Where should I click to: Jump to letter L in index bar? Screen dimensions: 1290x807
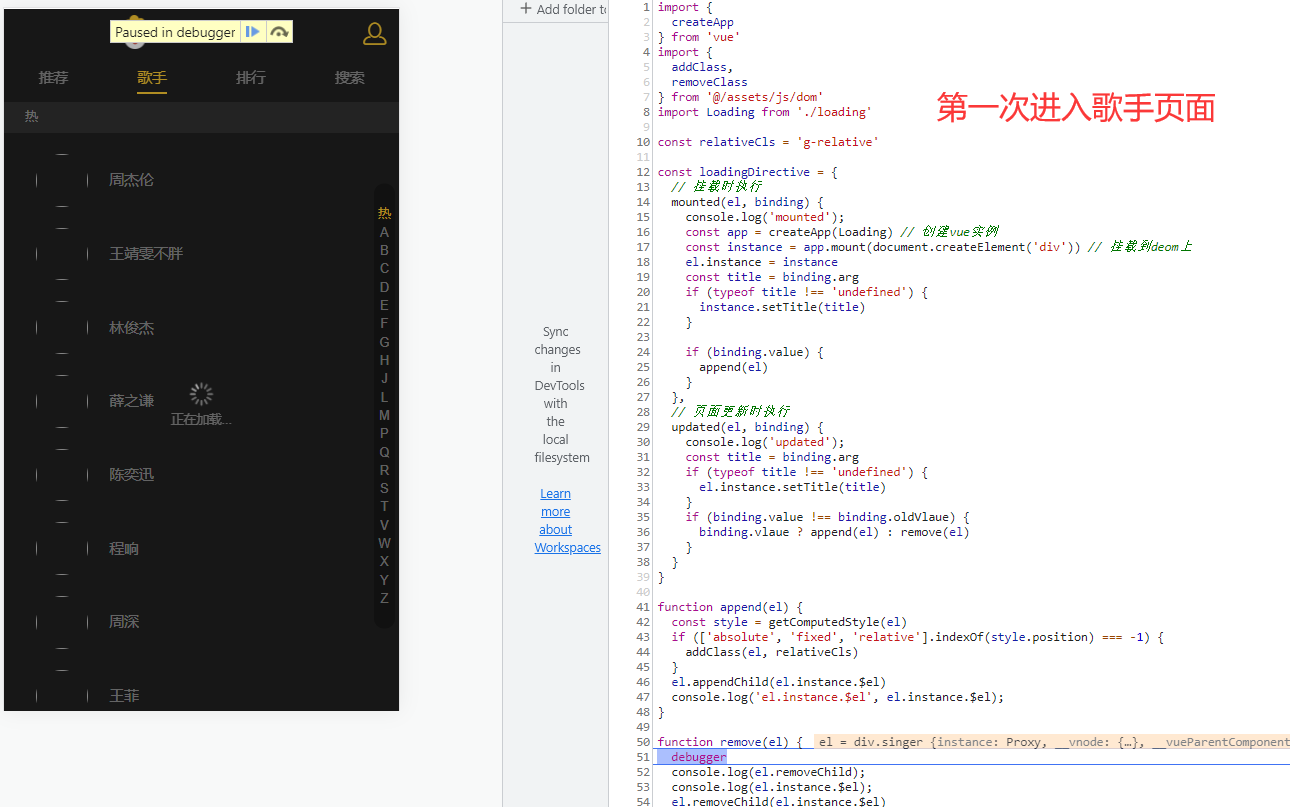pos(384,397)
